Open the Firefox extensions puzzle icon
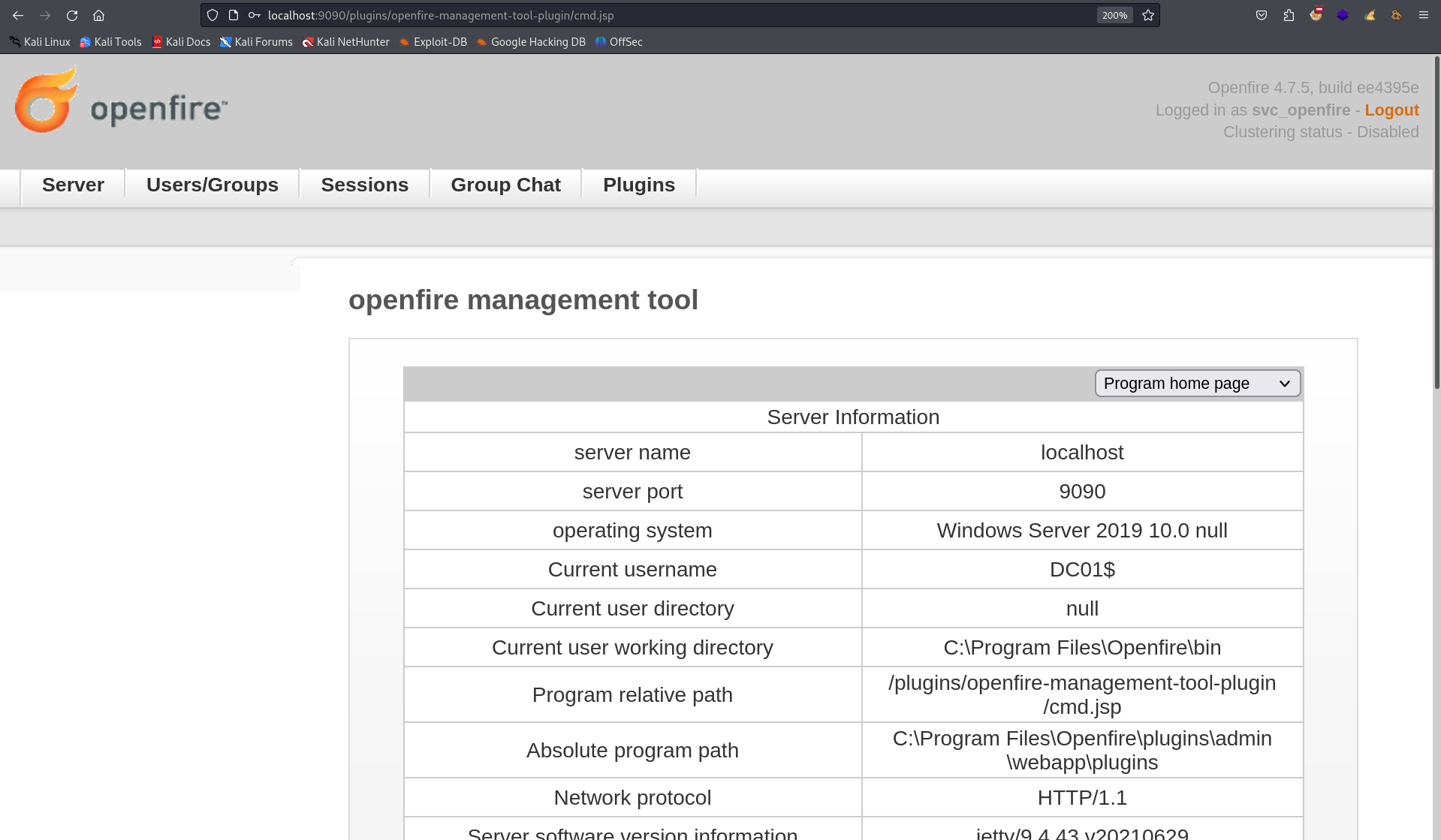This screenshot has width=1441, height=840. point(1289,15)
